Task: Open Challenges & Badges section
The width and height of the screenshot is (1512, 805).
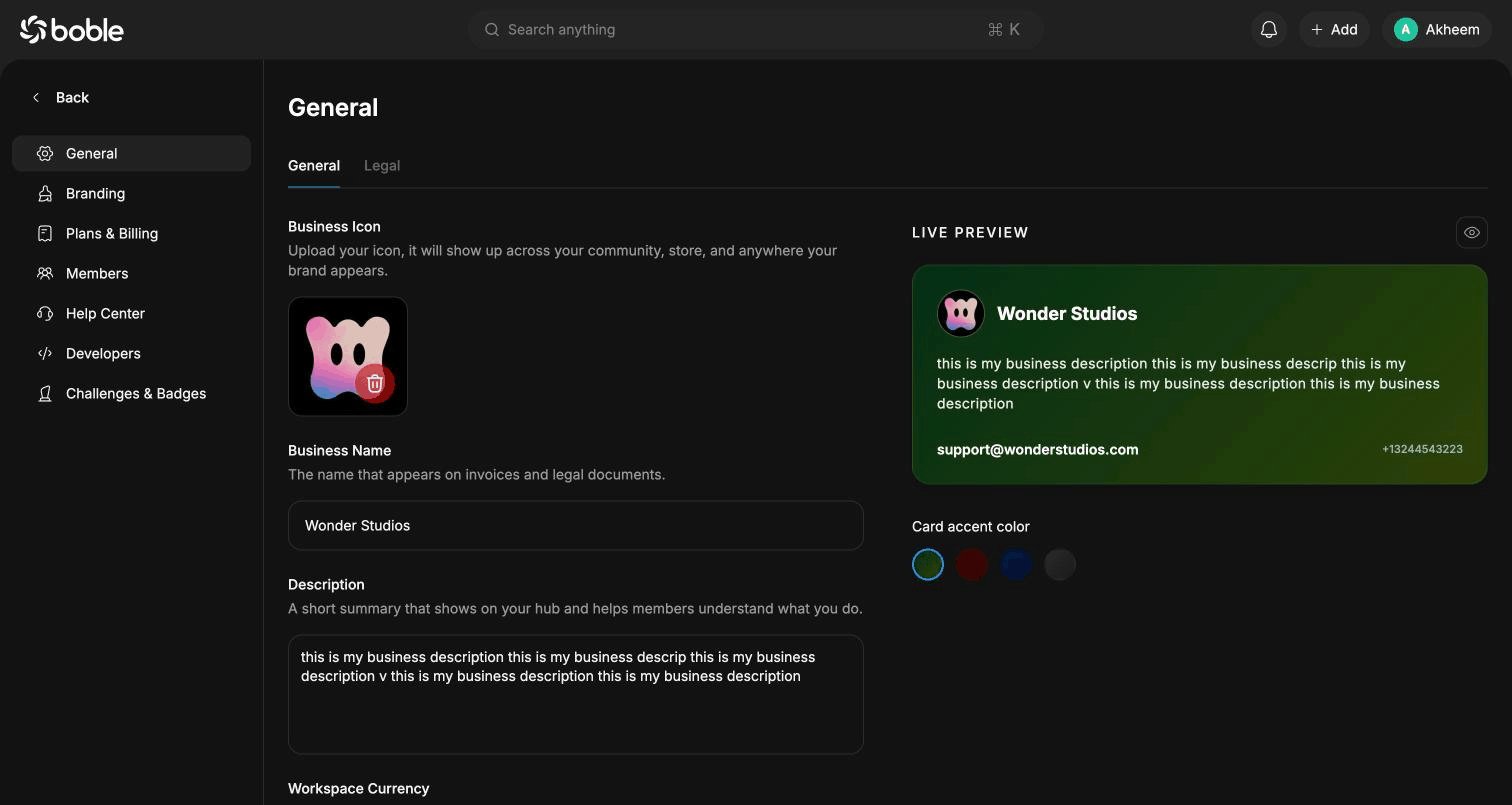Action: tap(131, 393)
